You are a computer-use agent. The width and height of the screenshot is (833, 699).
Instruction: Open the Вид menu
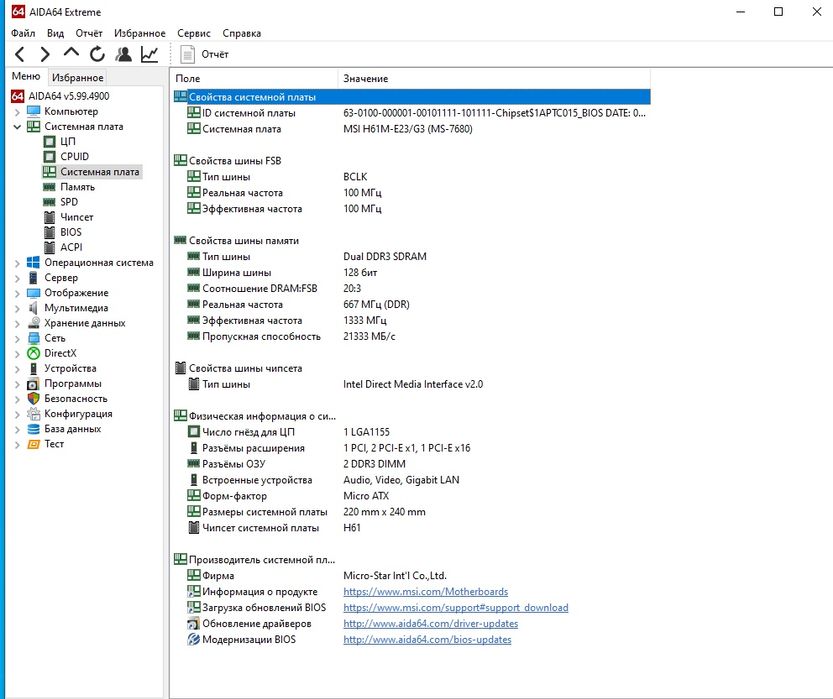tap(55, 33)
